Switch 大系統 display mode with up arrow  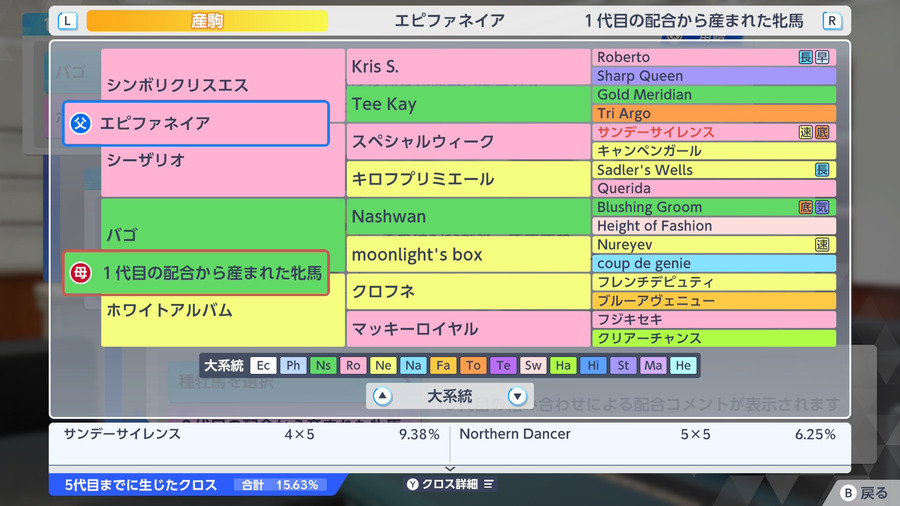[x=382, y=396]
